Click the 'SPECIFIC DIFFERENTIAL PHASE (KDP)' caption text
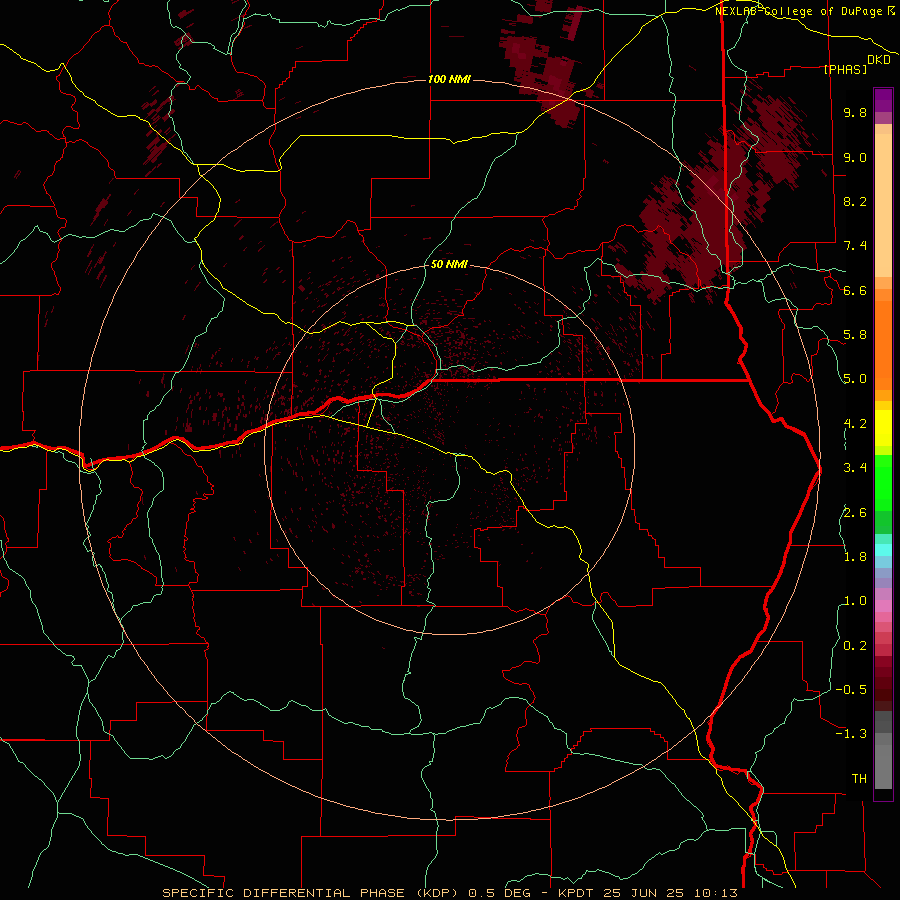The height and width of the screenshot is (900, 900). 311,893
